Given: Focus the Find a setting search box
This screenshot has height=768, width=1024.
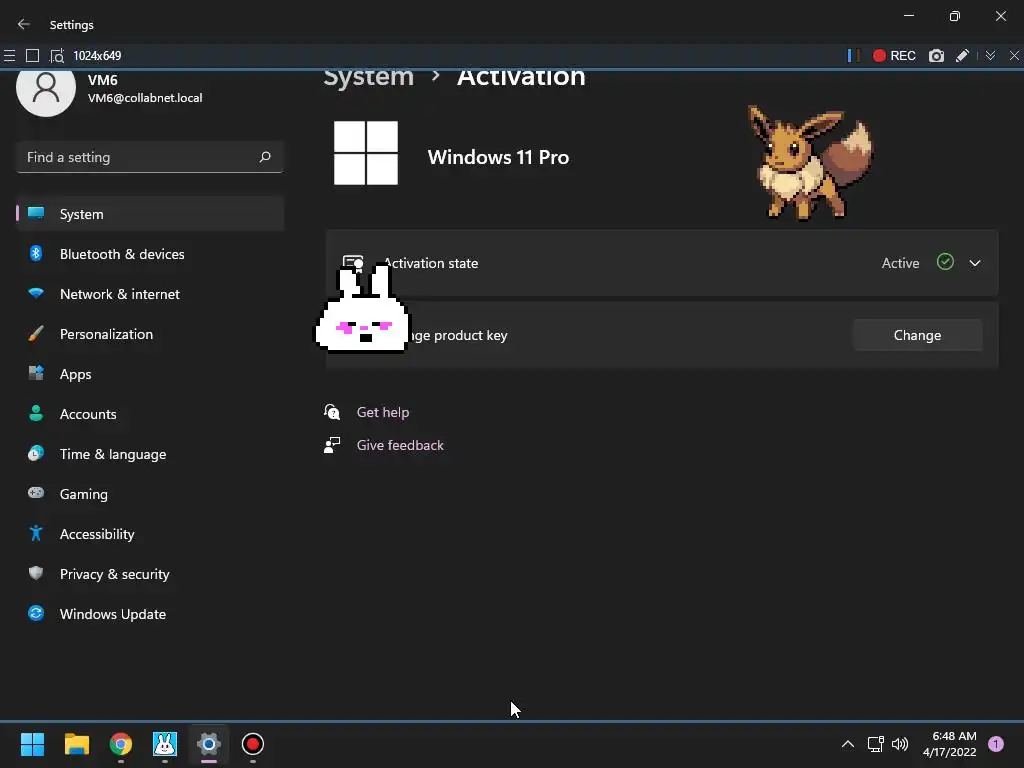Looking at the screenshot, I should click(150, 157).
